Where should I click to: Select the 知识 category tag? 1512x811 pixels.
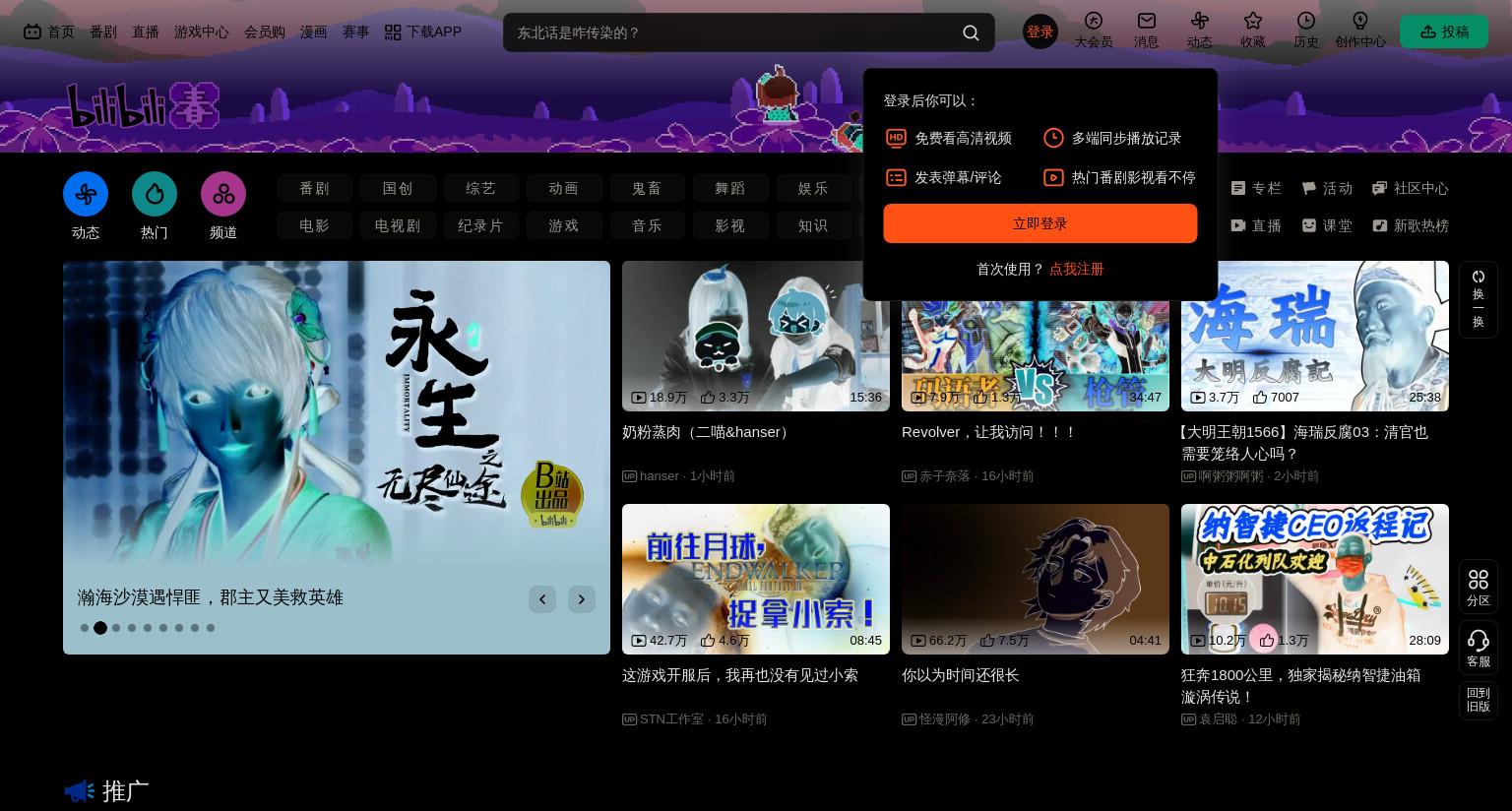[x=813, y=225]
